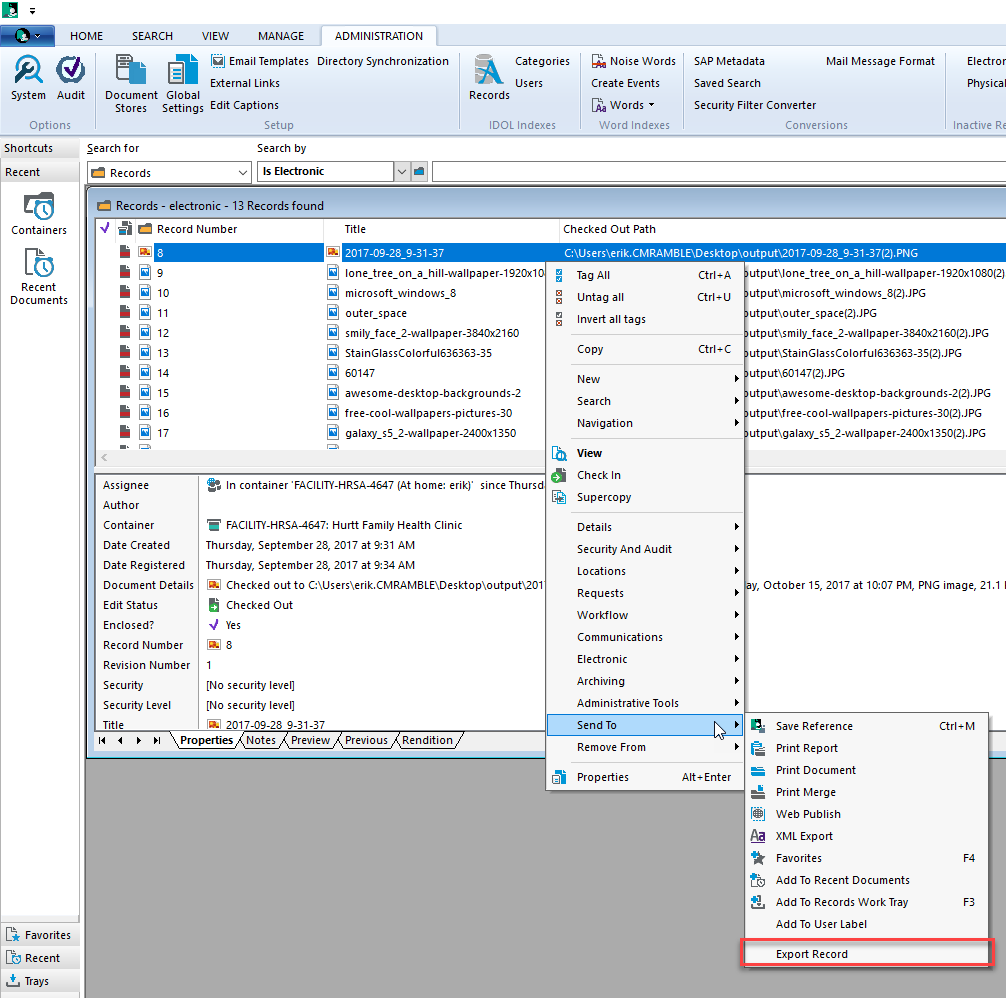Choose Print Document from Send To
The image size is (1006, 998).
tap(866, 770)
